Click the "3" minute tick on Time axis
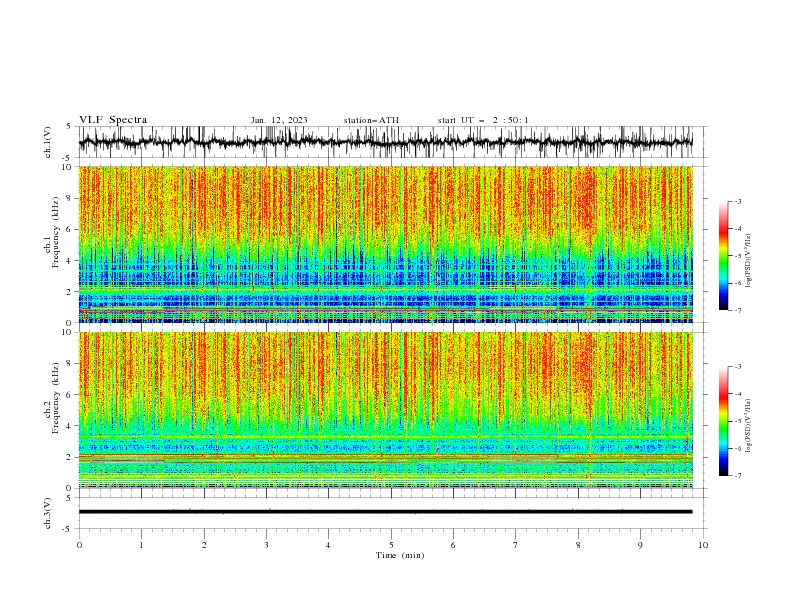This screenshot has height=612, width=792. 266,545
